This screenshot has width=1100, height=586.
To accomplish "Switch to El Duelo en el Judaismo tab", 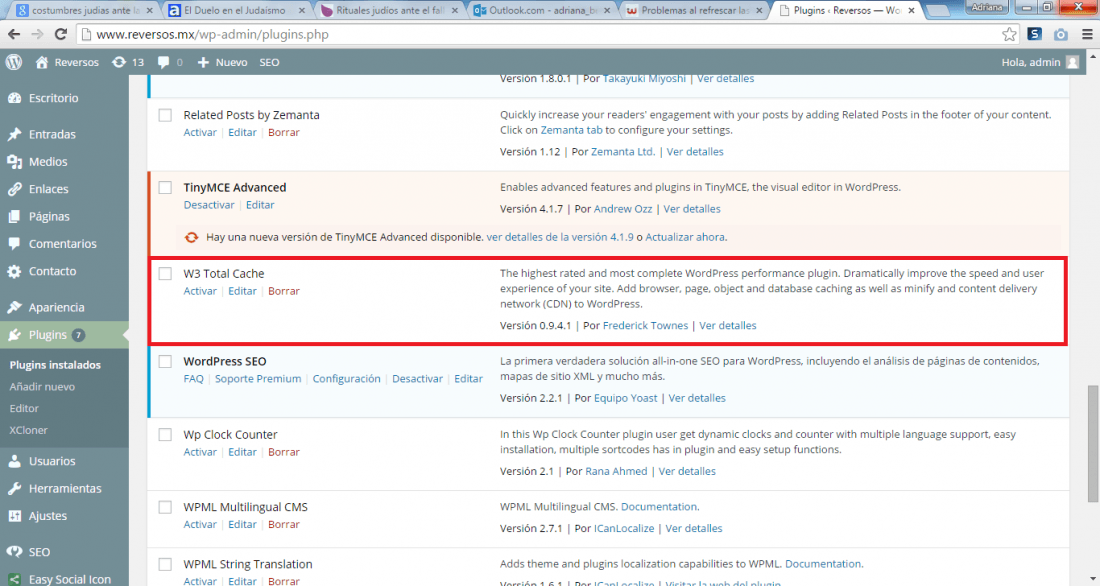I will pos(234,11).
